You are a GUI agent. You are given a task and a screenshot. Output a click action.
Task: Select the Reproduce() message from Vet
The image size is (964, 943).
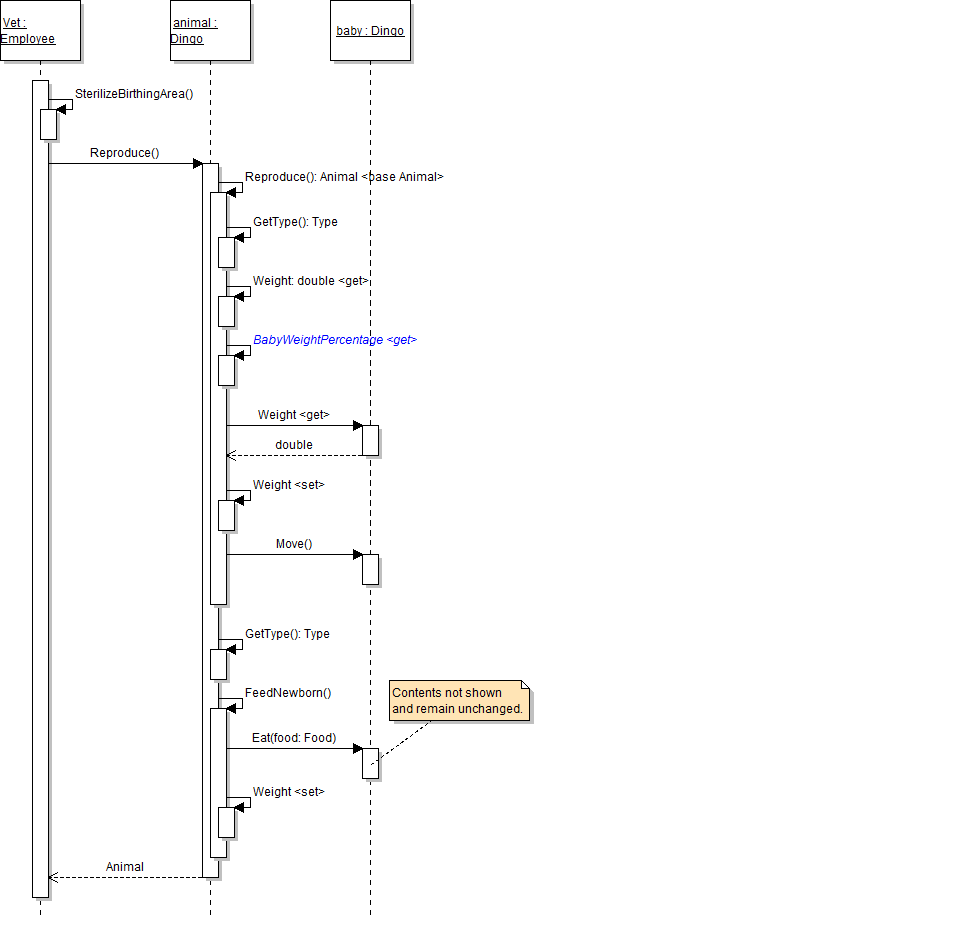(x=124, y=153)
